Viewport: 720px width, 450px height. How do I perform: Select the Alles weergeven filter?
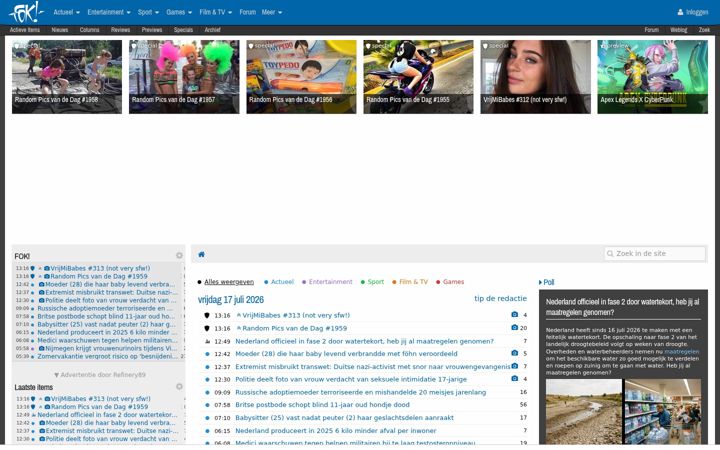229,282
